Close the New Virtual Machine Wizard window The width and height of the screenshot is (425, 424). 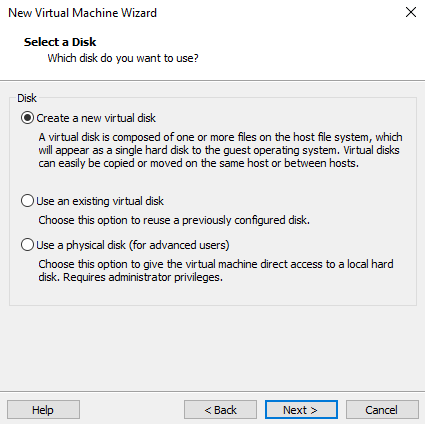tap(411, 12)
